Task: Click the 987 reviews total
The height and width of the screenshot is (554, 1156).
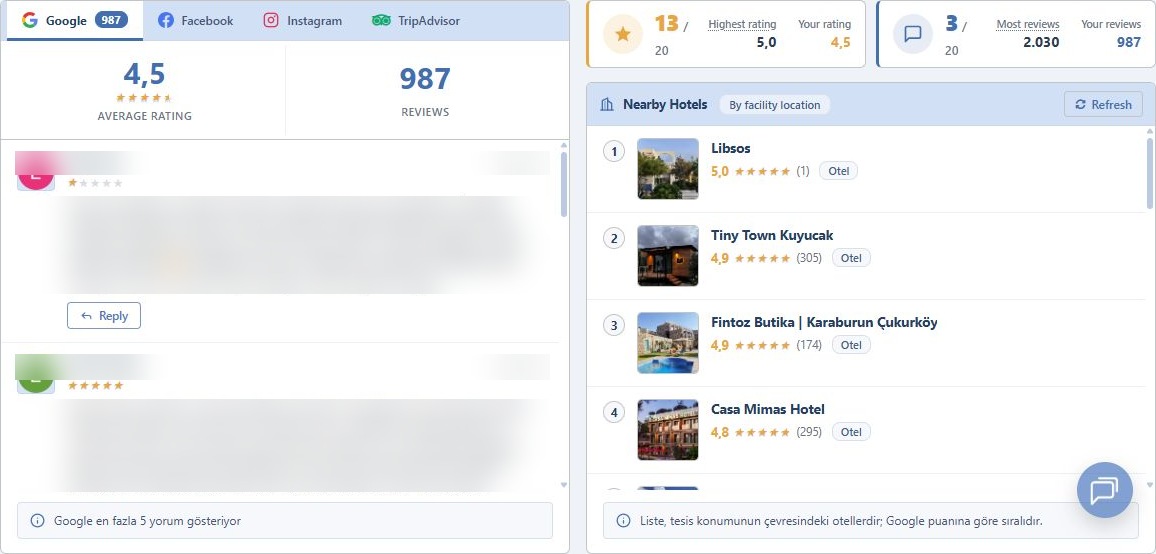Action: click(425, 79)
